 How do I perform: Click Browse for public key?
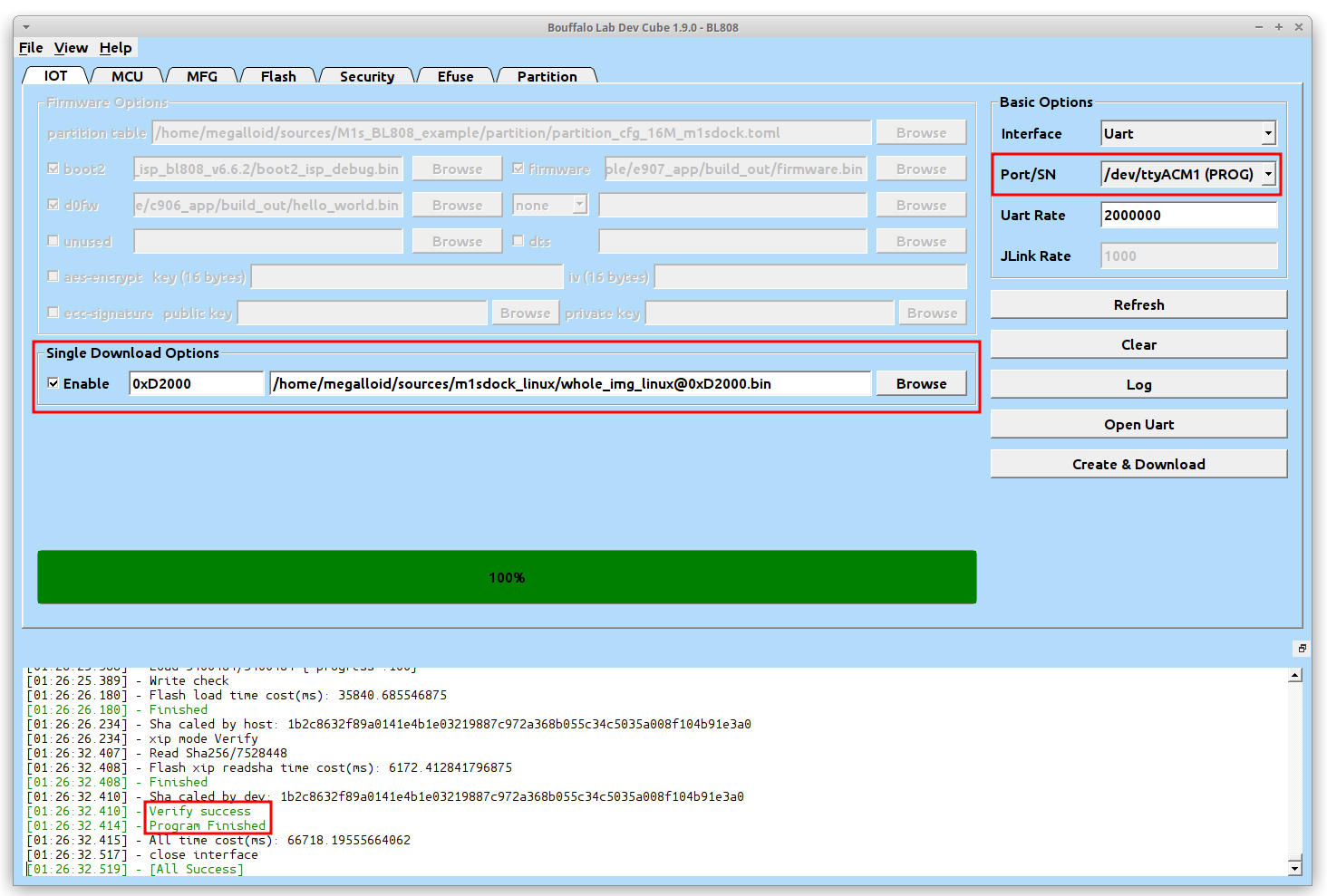525,313
